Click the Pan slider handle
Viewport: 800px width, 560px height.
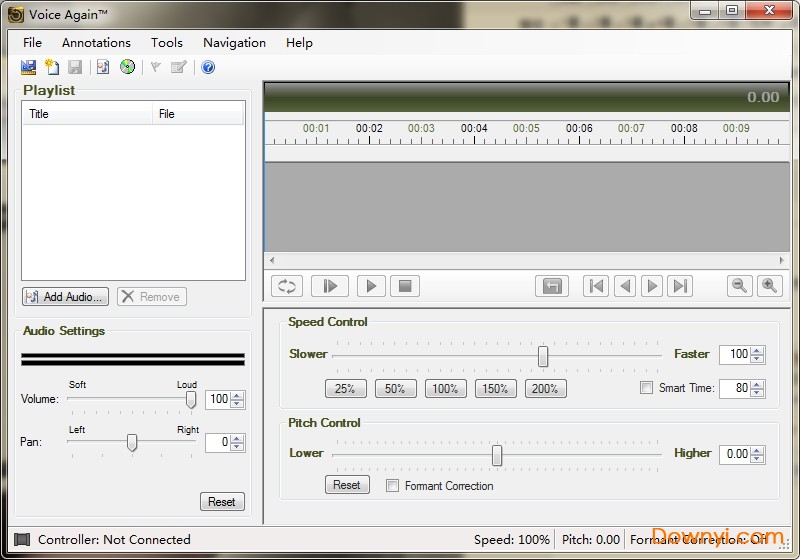131,442
